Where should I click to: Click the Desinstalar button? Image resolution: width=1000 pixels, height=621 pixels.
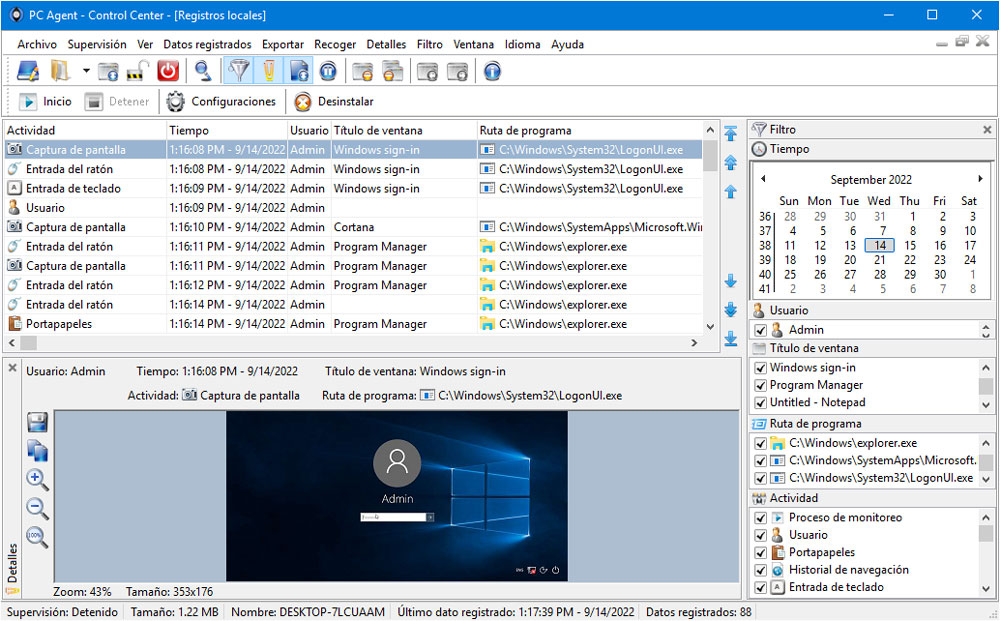[x=334, y=101]
